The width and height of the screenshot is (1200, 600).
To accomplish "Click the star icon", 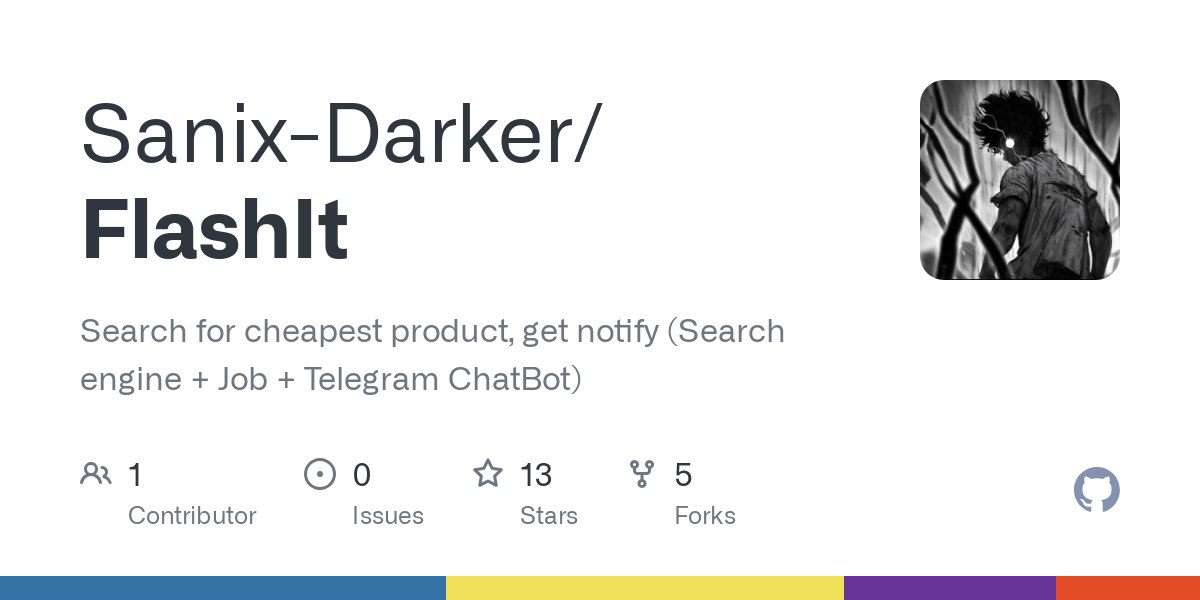I will coord(488,474).
